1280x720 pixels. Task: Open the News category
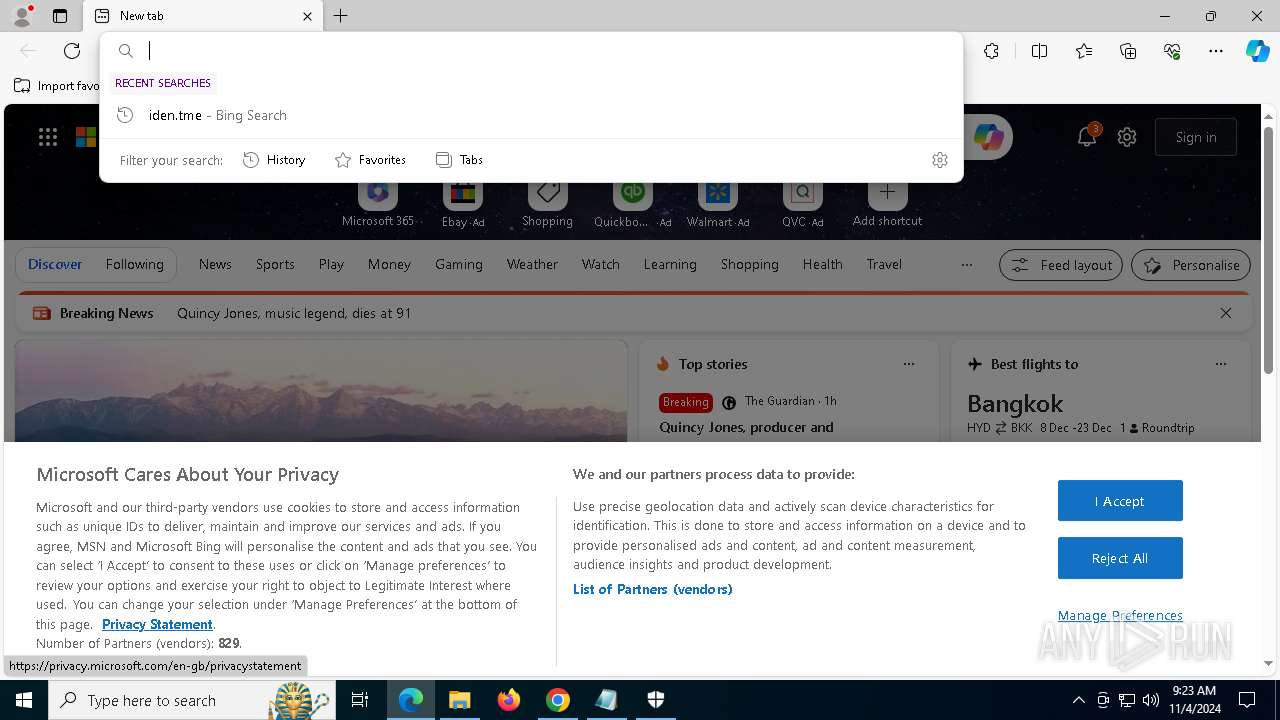point(215,264)
